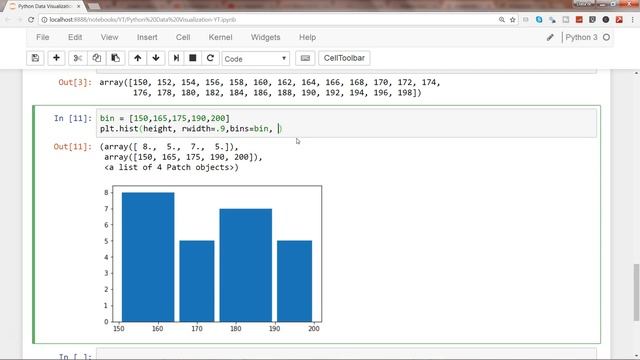Open the orange-red square extension icon
The width and height of the screenshot is (640, 360).
(579, 20)
